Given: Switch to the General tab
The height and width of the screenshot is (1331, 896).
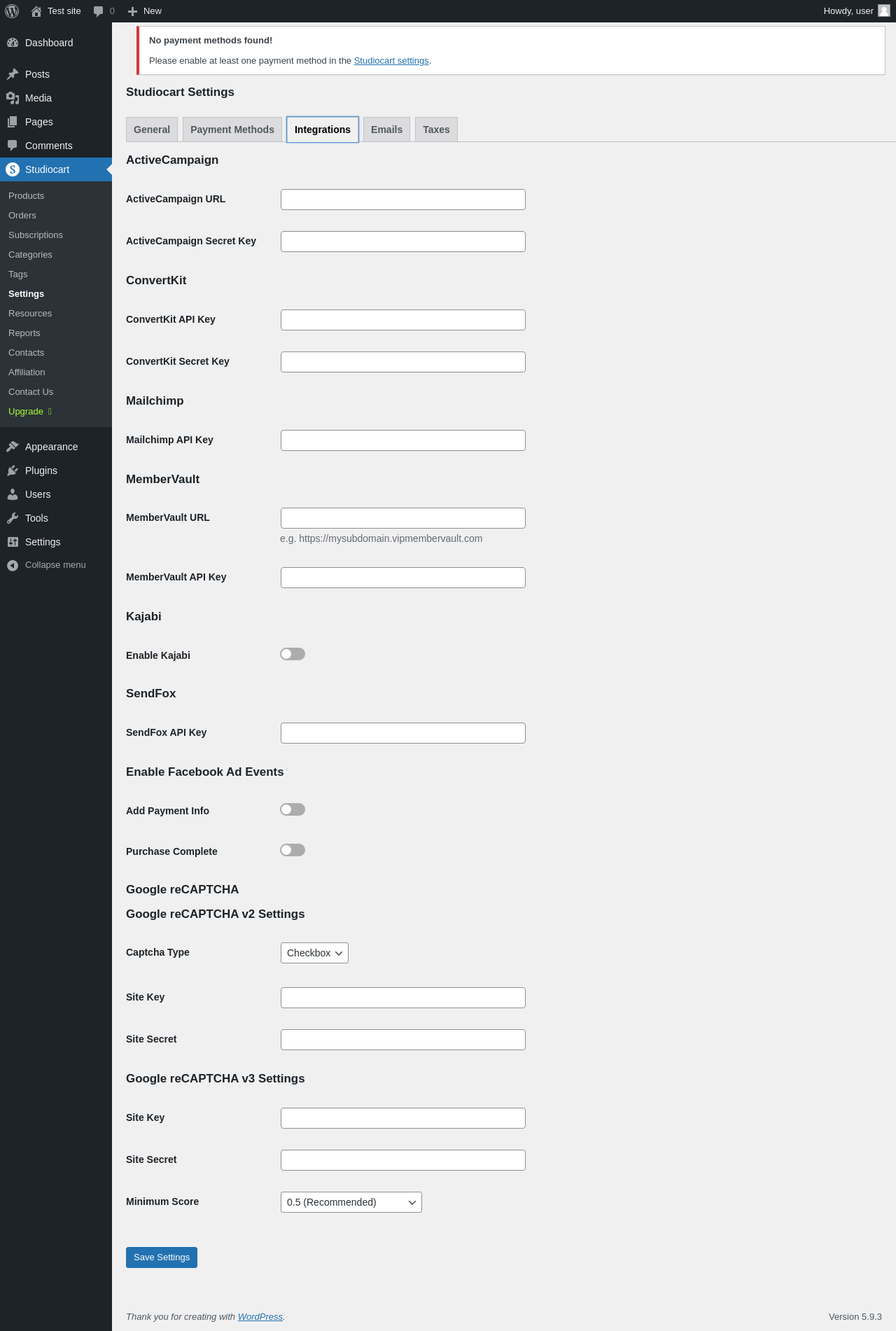Looking at the screenshot, I should pos(152,130).
